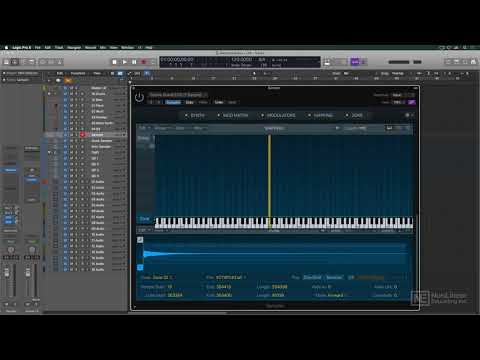Adjust the left channel strip volume fader
Image resolution: width=480 pixels, height=360 pixels.
7,273
